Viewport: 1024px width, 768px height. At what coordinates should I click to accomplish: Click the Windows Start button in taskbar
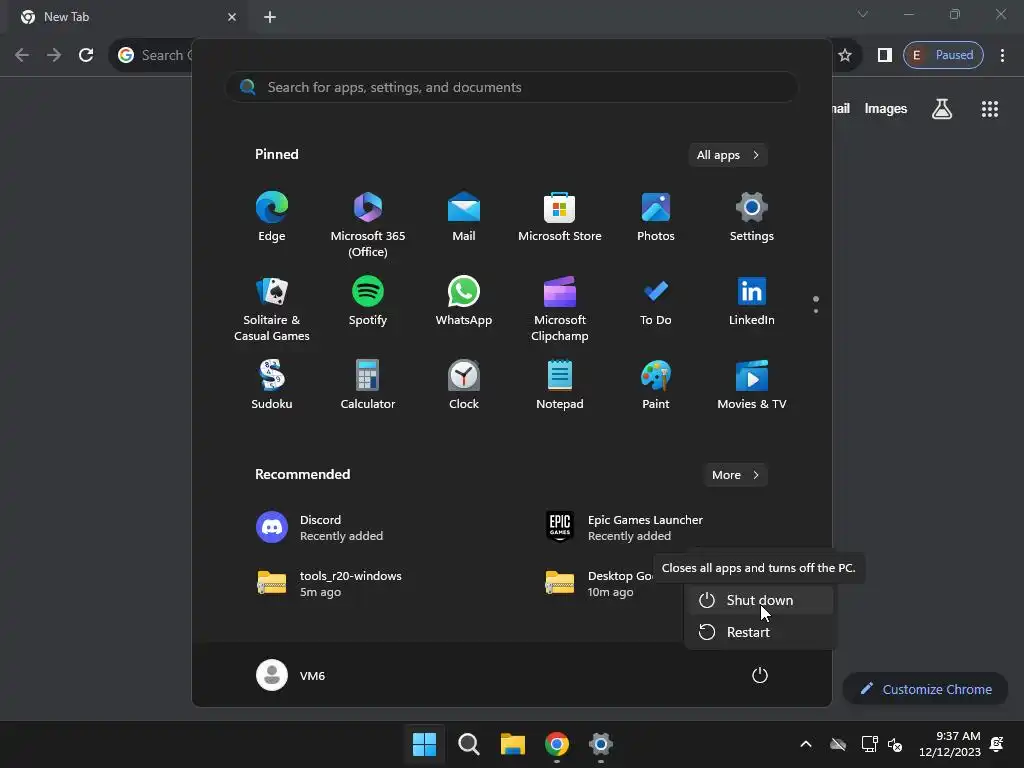click(424, 744)
